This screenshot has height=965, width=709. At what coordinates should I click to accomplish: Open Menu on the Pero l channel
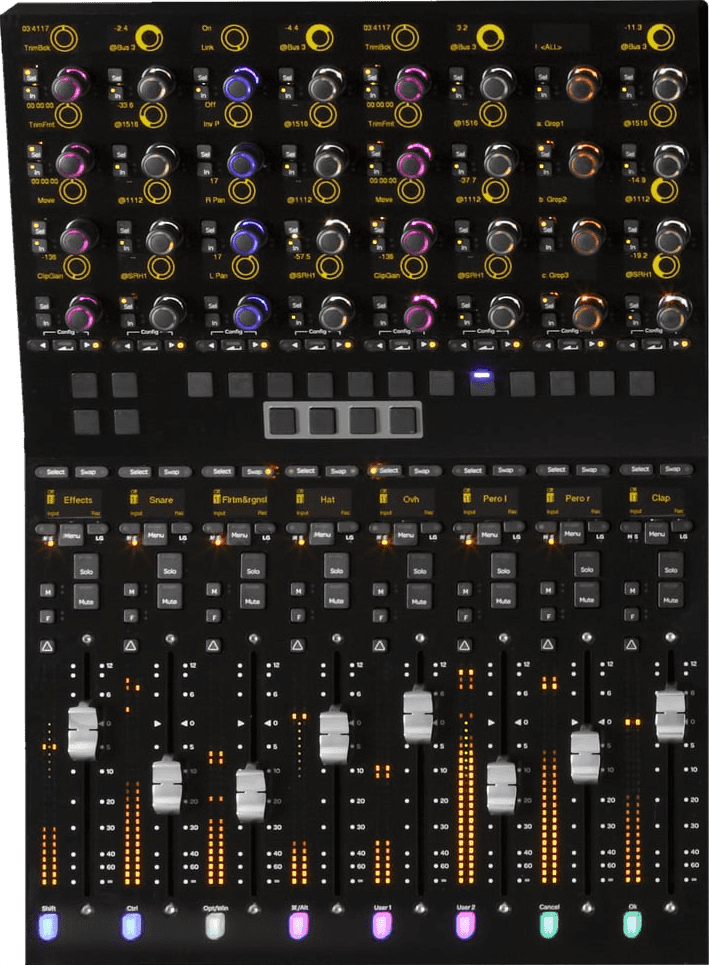pos(489,537)
